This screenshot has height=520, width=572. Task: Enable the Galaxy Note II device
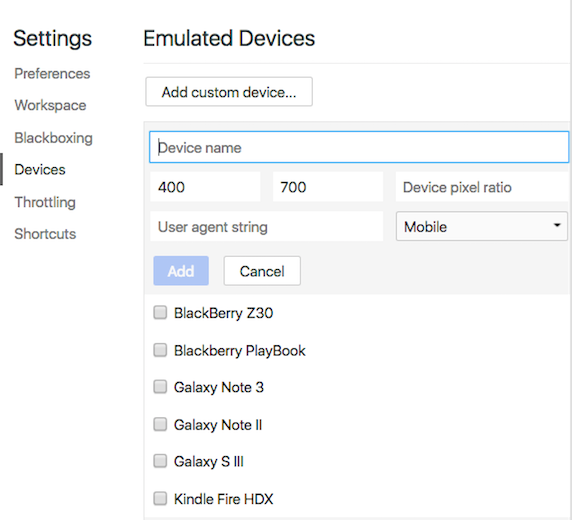click(x=160, y=424)
